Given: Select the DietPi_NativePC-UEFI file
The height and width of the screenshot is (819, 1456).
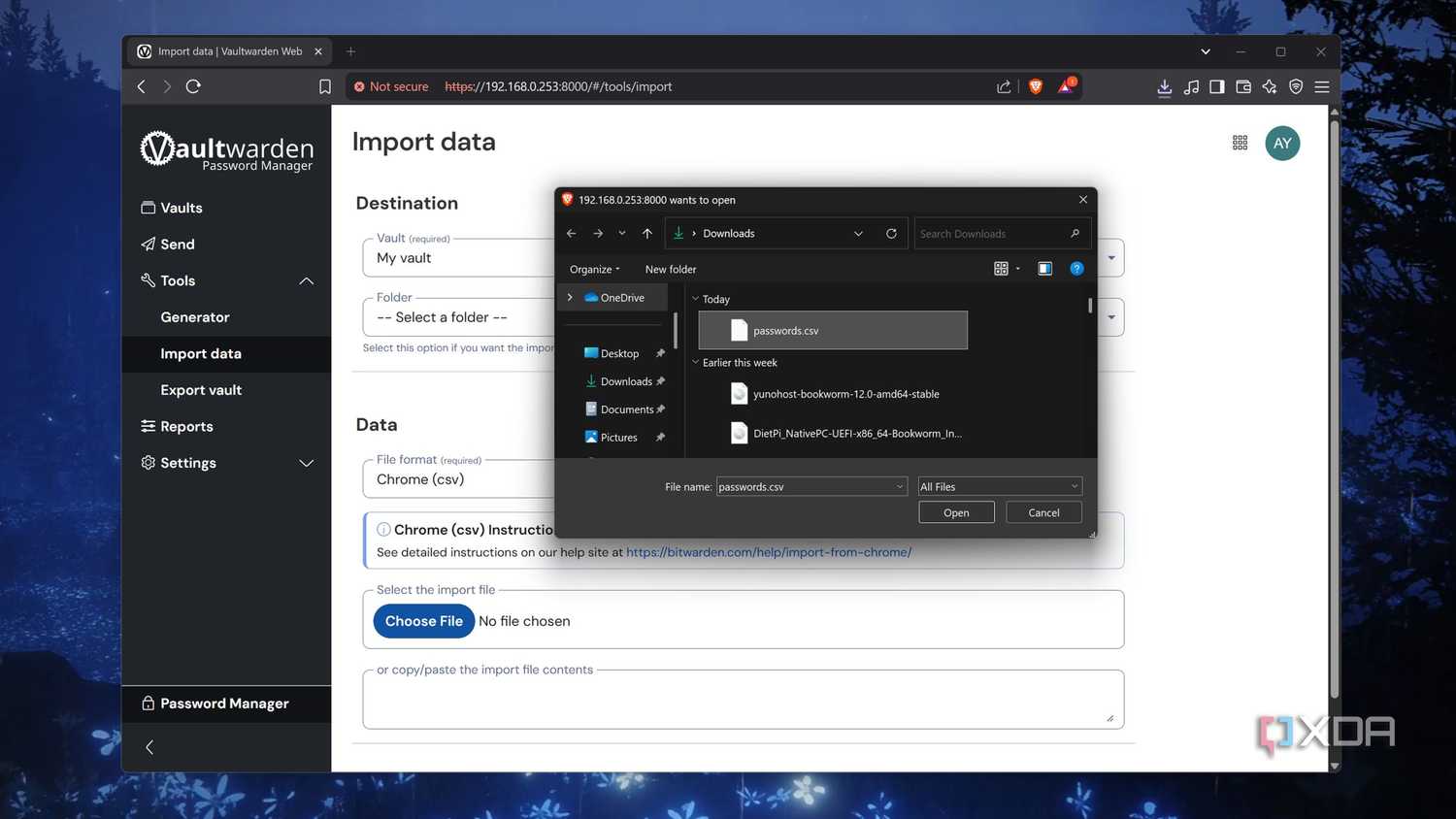Looking at the screenshot, I should (x=833, y=433).
